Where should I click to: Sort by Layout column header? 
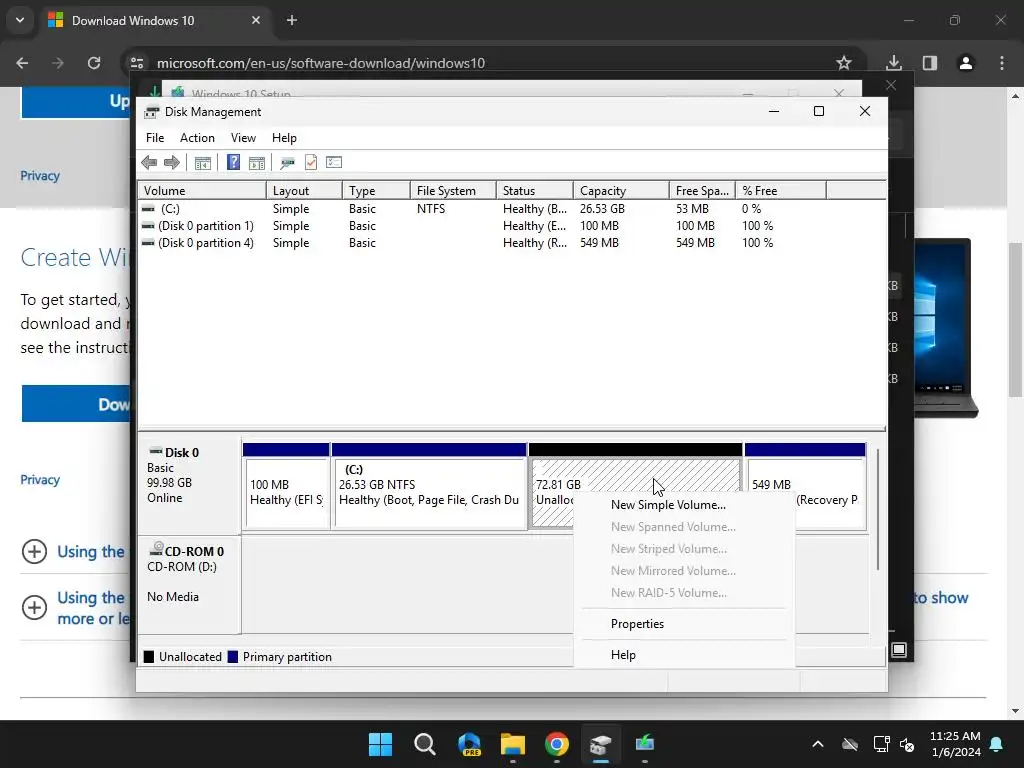pos(304,191)
